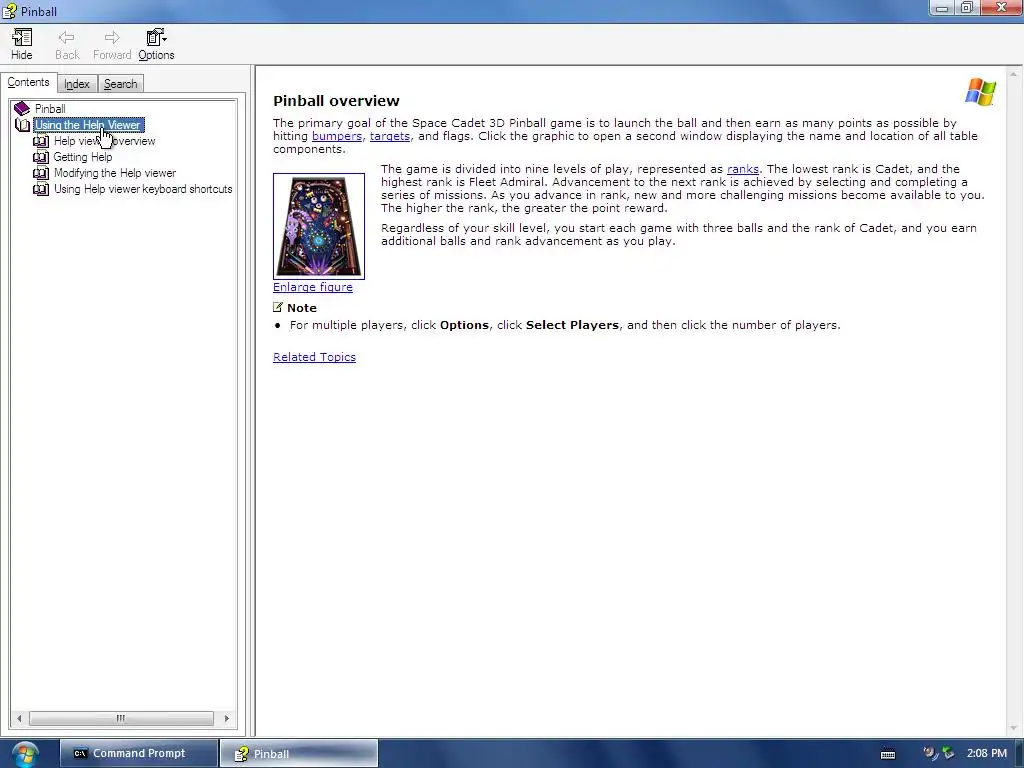Open the Help viewer overview topic
Screen dimensions: 1024x768
click(104, 141)
